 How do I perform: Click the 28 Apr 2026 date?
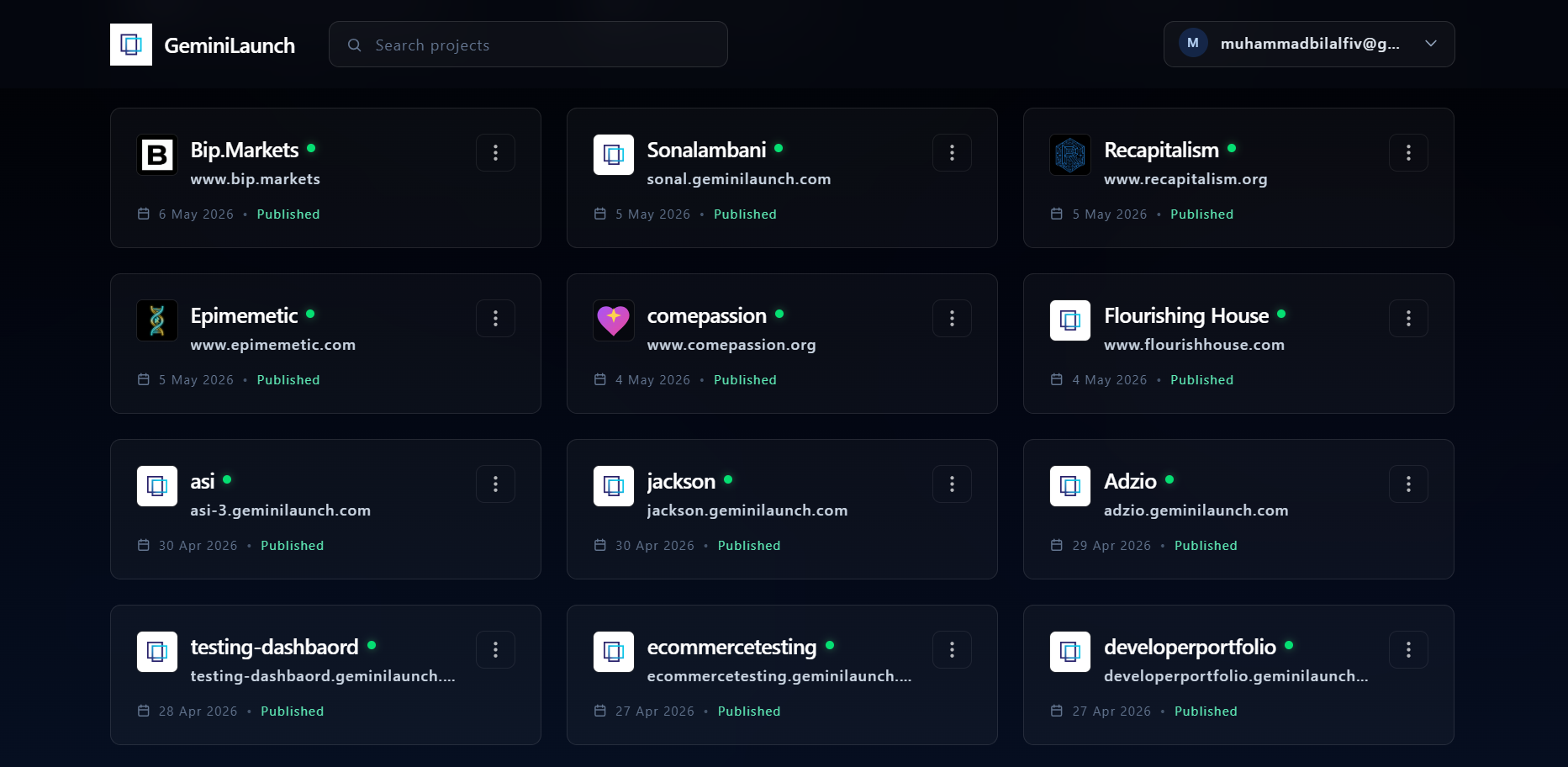click(x=198, y=711)
